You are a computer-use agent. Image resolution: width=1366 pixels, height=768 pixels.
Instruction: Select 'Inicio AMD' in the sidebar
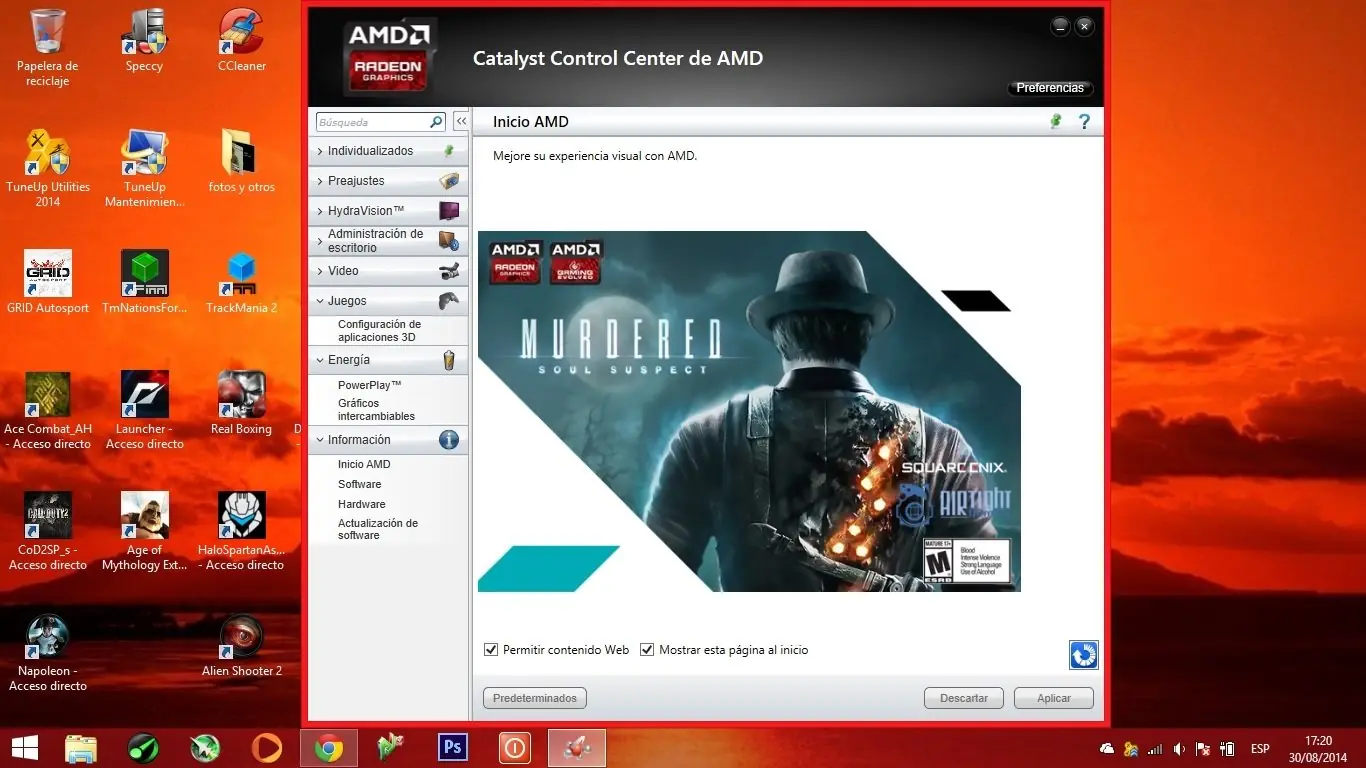point(364,464)
